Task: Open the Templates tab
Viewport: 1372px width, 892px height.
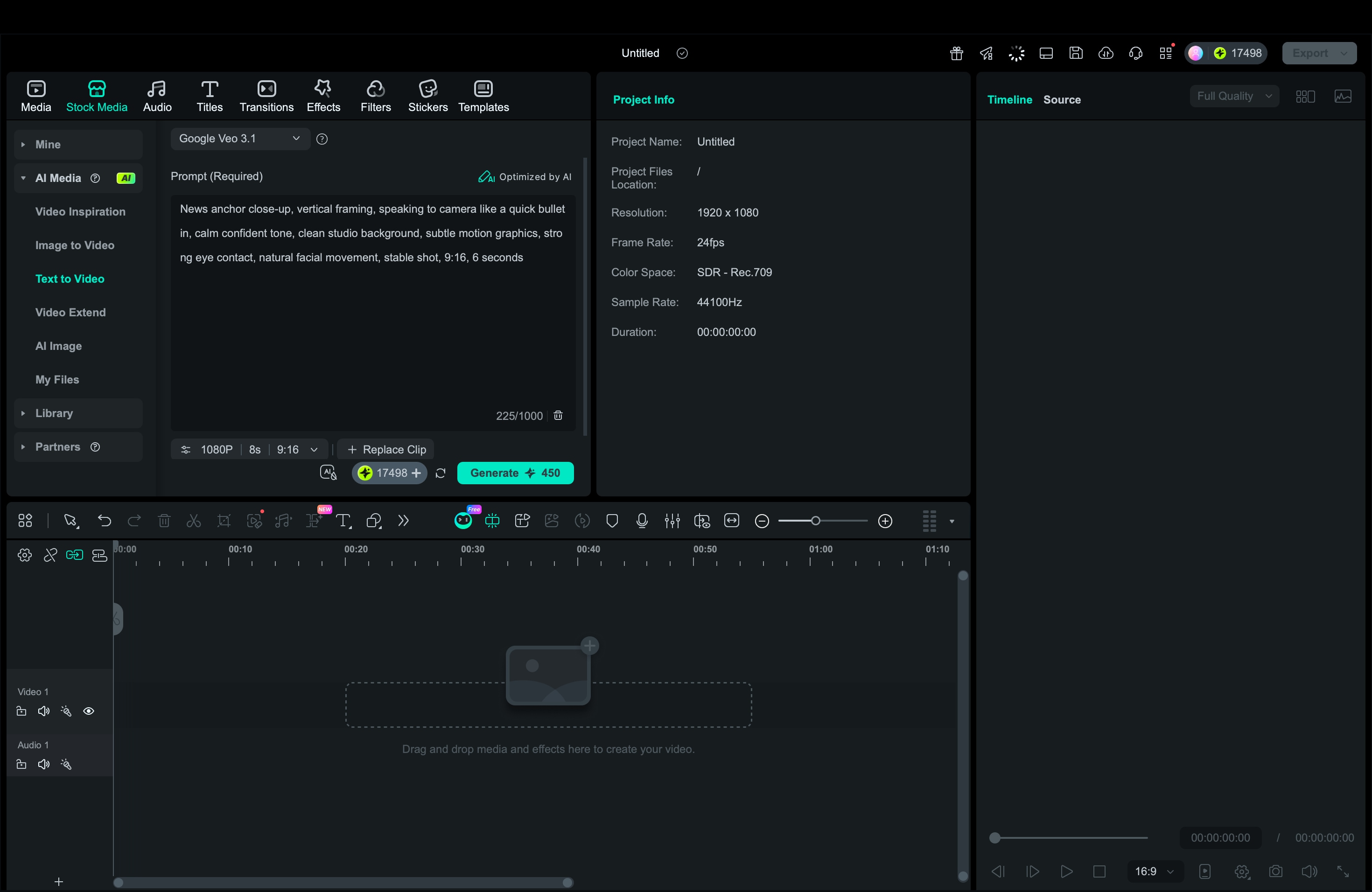Action: click(x=483, y=96)
